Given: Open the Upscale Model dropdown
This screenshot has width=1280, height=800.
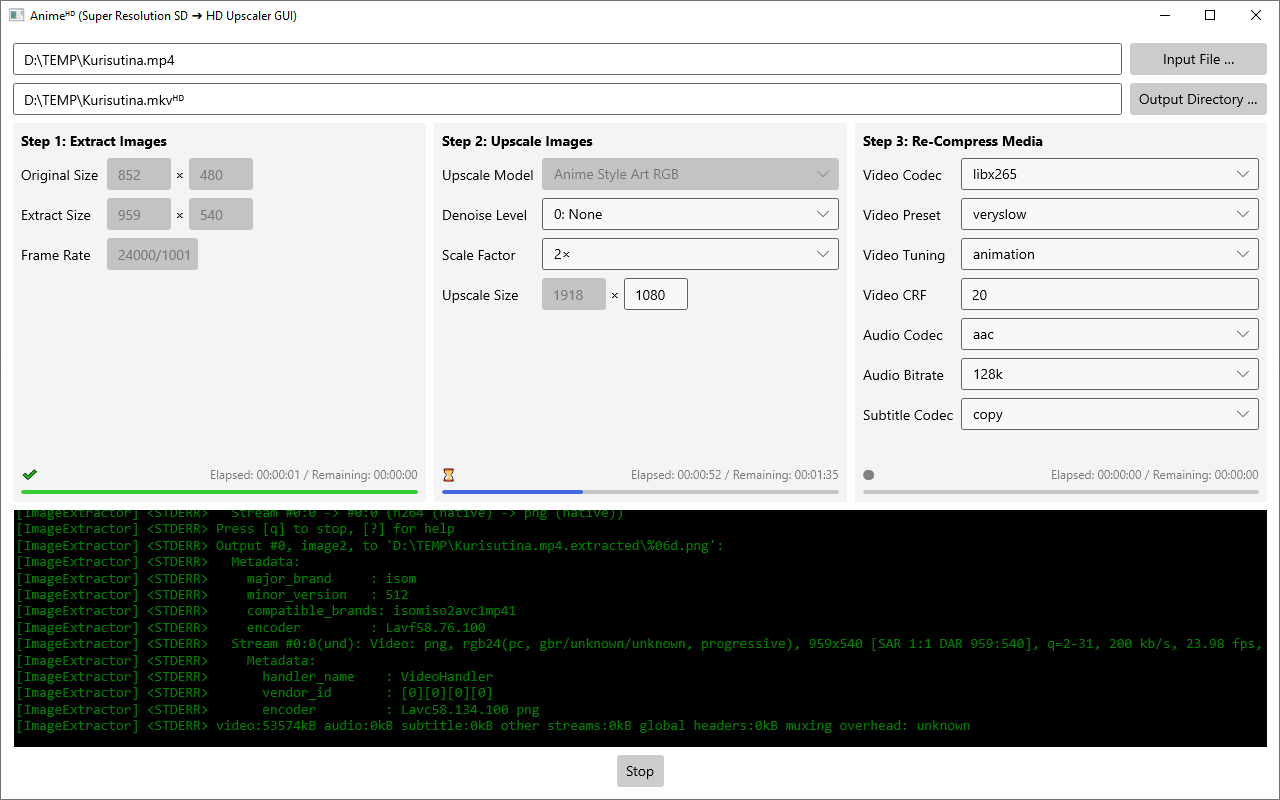Looking at the screenshot, I should (x=690, y=174).
